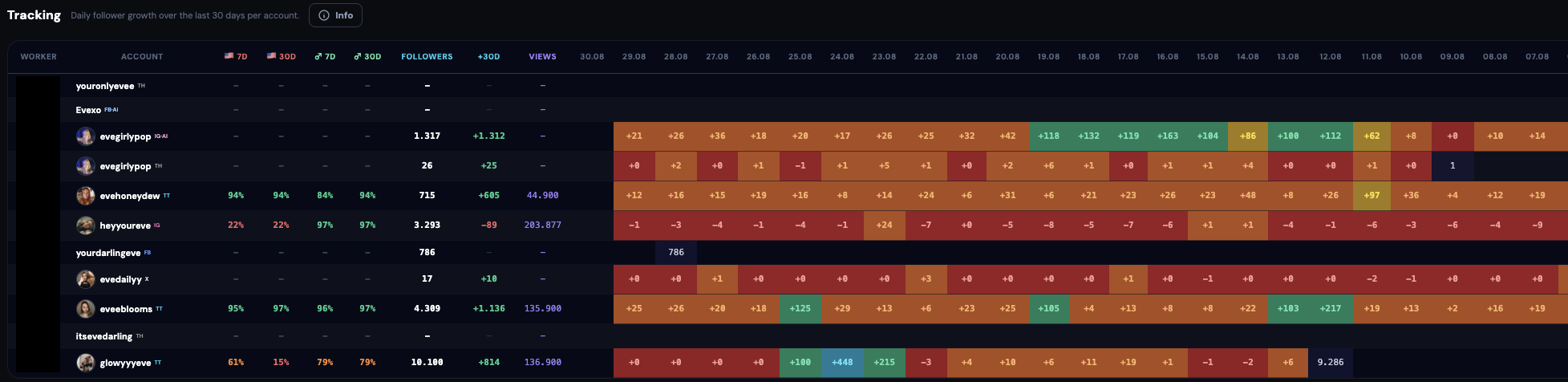Click the eveeblooms avatar image
The width and height of the screenshot is (1568, 382).
pyautogui.click(x=86, y=309)
